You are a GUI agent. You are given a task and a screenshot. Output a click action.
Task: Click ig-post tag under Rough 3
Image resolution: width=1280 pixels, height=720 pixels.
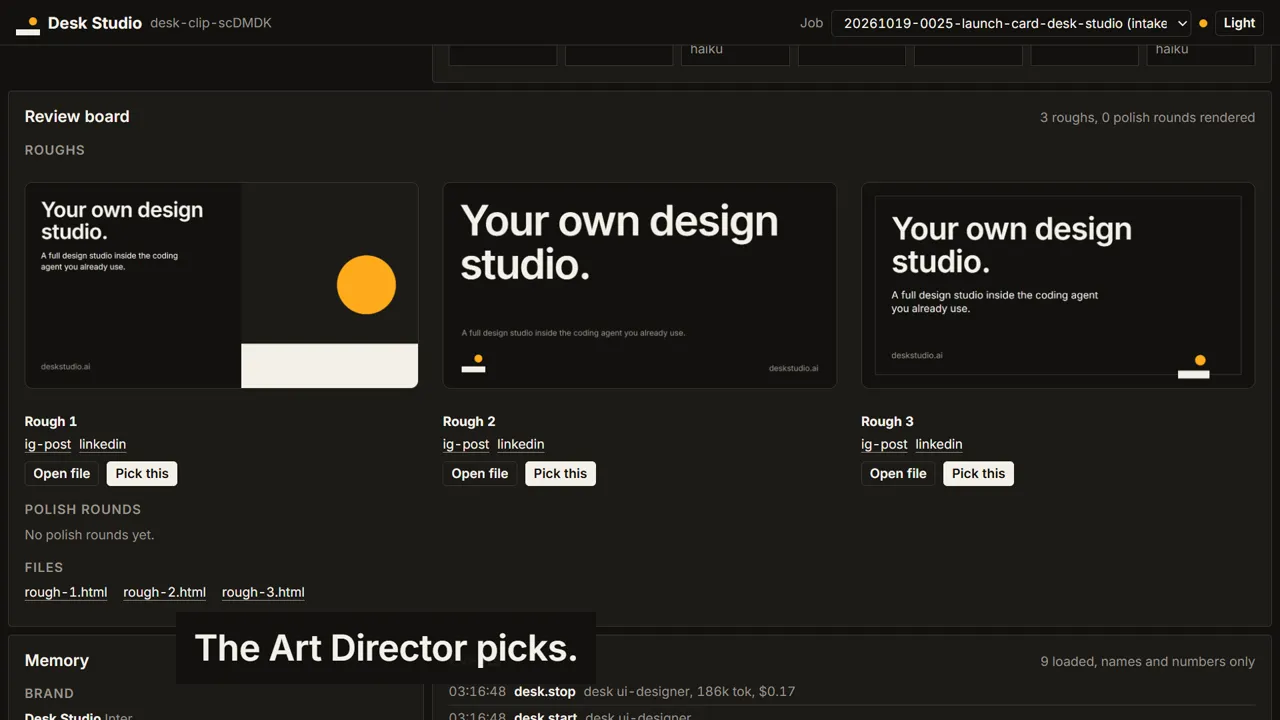click(884, 444)
